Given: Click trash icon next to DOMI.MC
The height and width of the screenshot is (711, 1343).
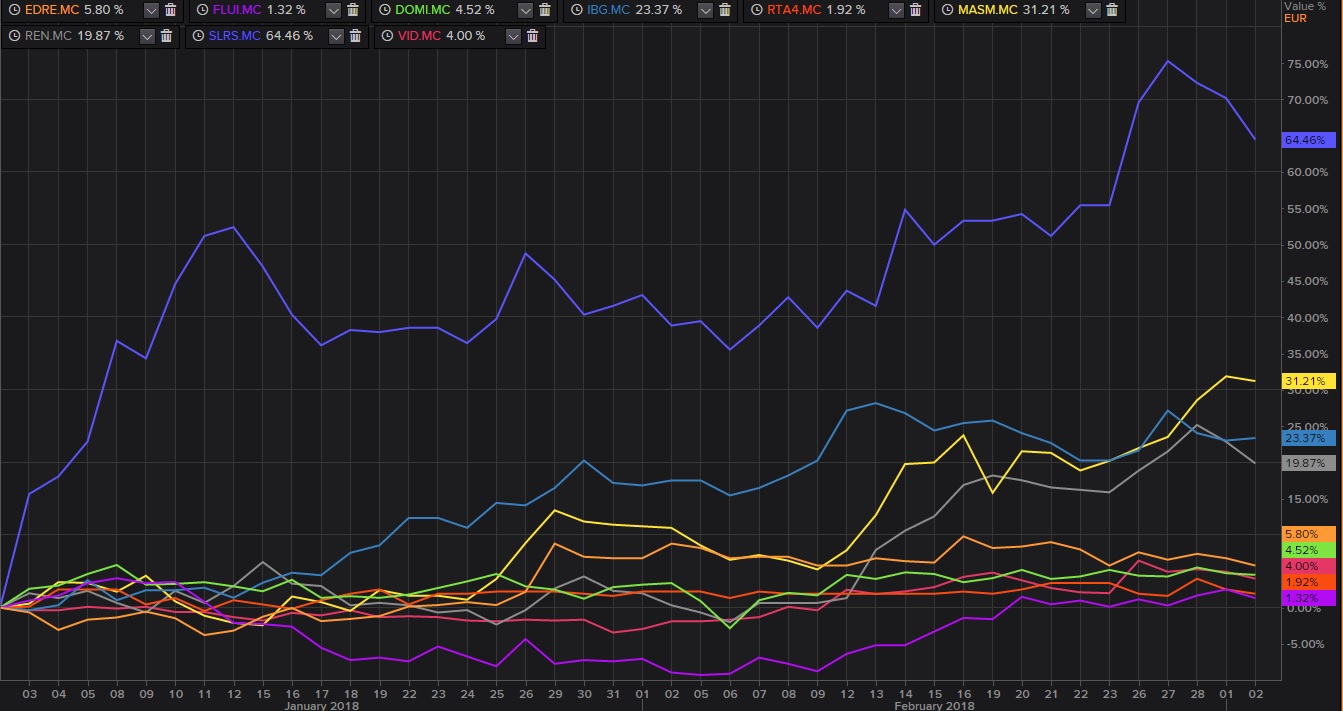Looking at the screenshot, I should pos(545,10).
